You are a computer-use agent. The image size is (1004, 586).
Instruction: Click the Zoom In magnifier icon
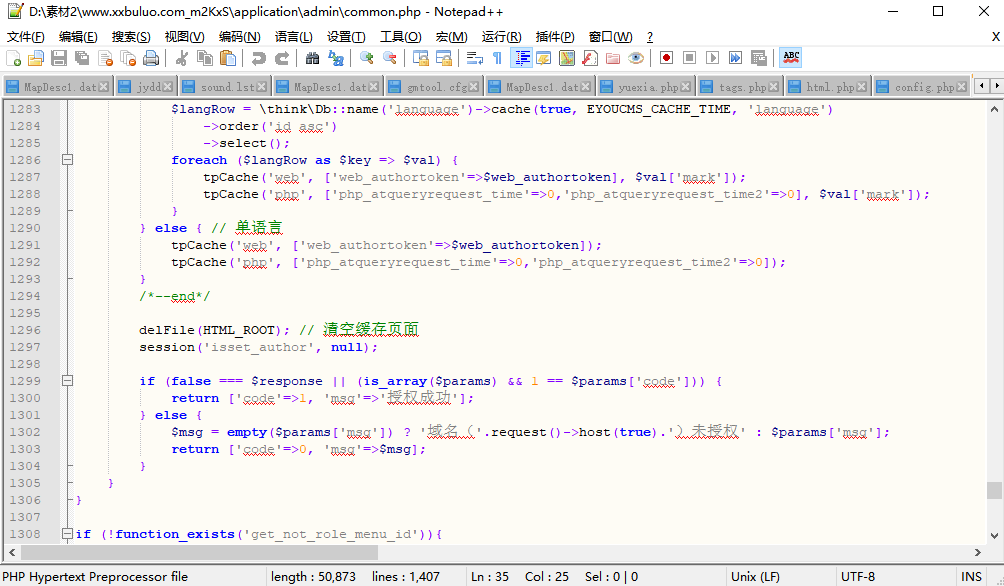coord(367,58)
